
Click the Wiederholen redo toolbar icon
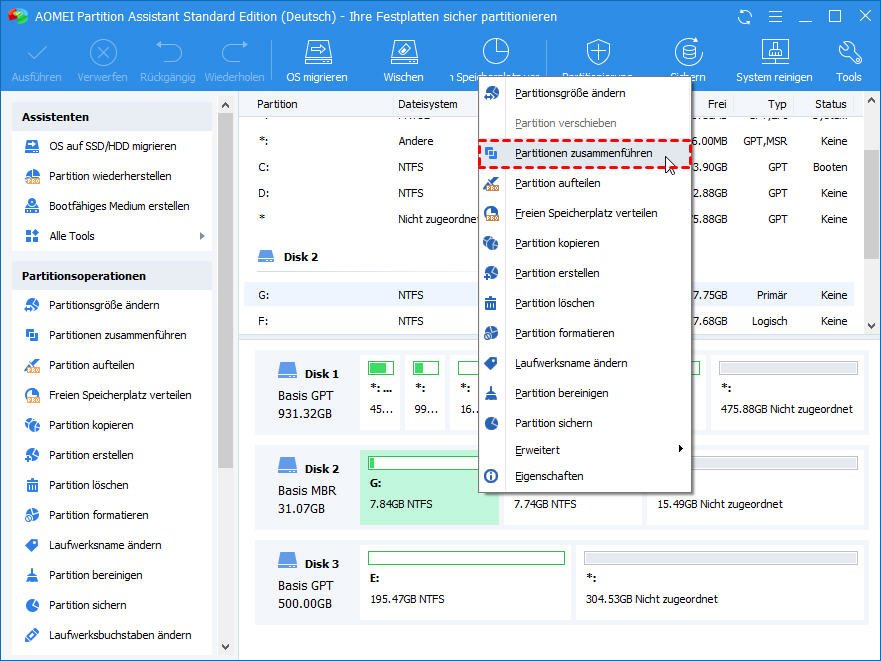(x=234, y=52)
